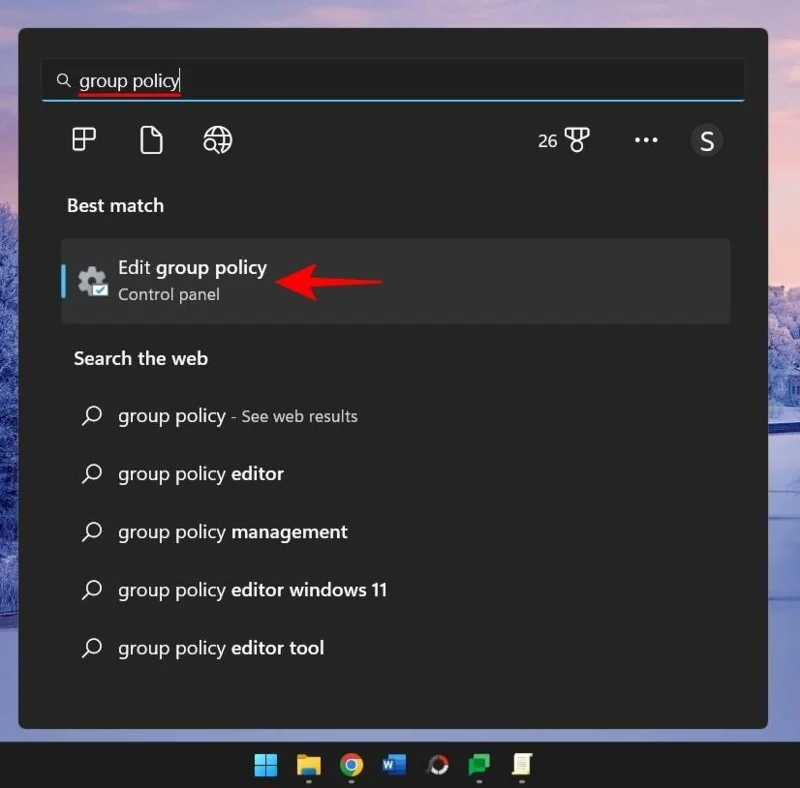The height and width of the screenshot is (788, 800).
Task: Click magnifier icon beside 'group policy management'
Action: pos(92,532)
